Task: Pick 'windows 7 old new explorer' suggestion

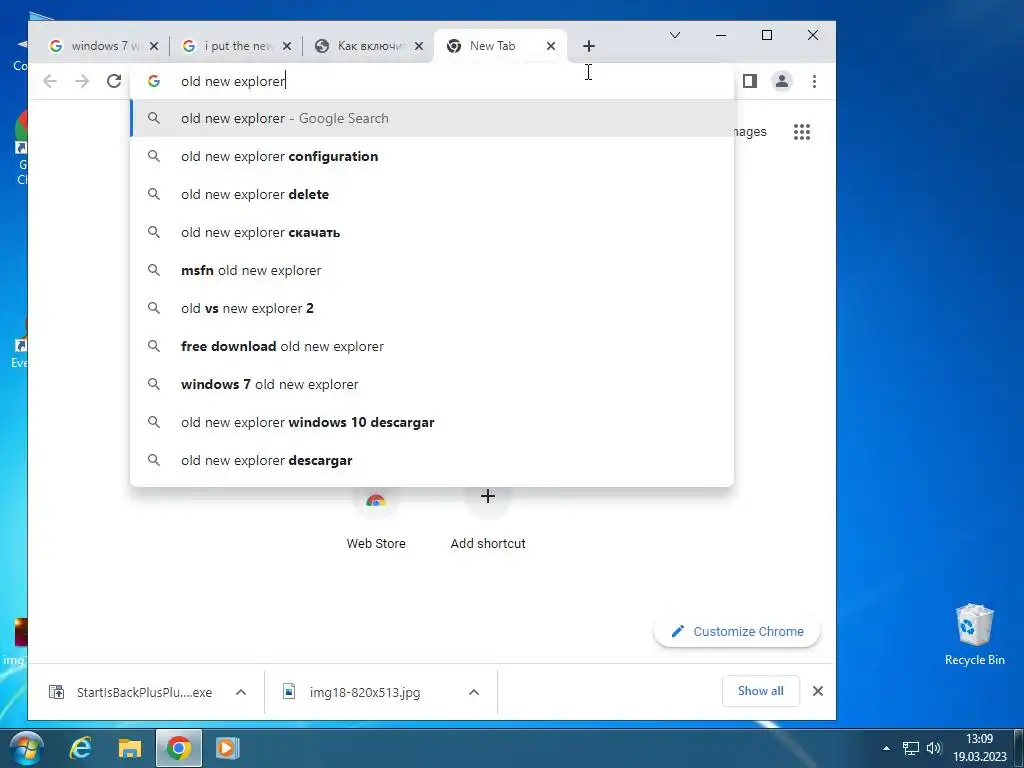Action: [x=432, y=384]
